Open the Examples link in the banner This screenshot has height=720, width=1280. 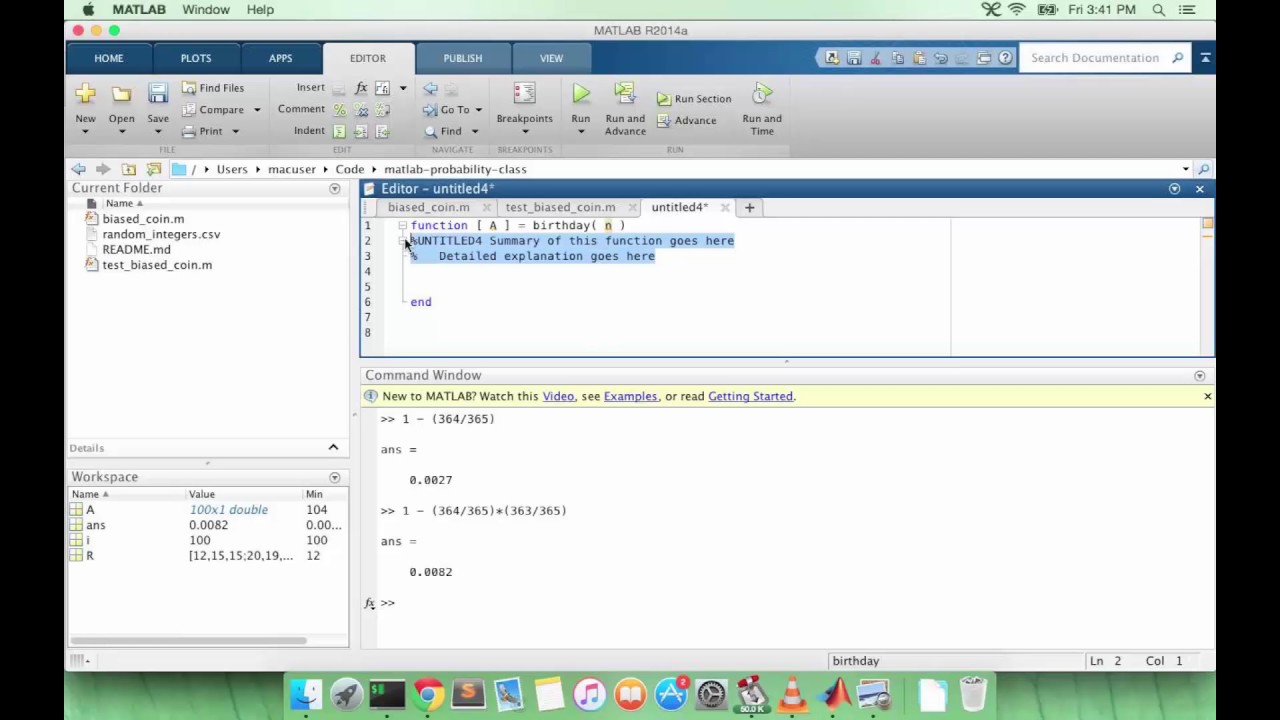[630, 396]
